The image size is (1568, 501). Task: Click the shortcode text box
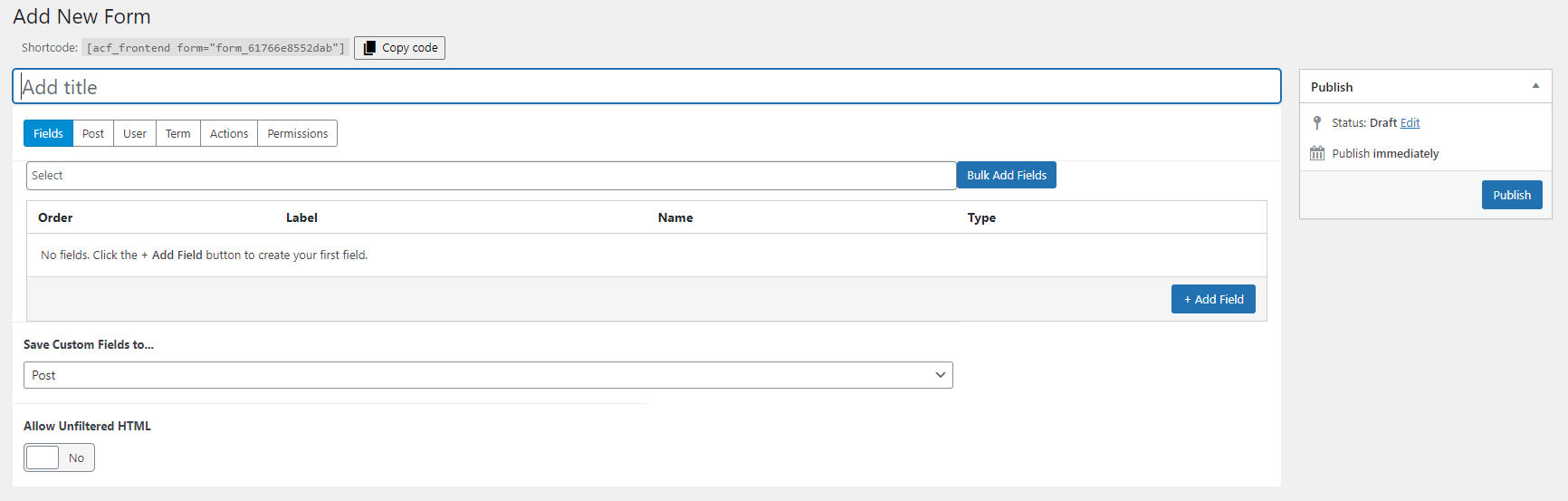point(215,48)
